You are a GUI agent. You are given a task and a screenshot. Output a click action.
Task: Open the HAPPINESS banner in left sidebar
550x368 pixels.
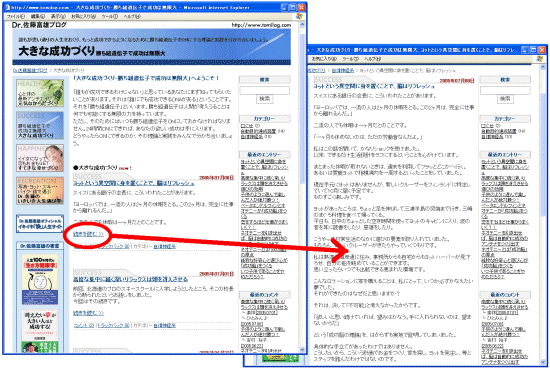[40, 158]
